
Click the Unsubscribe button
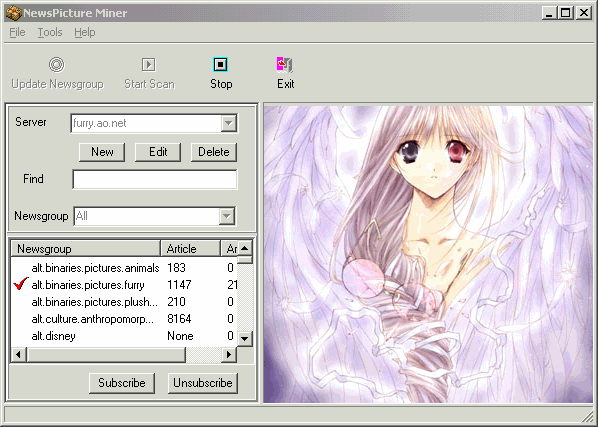pos(203,383)
